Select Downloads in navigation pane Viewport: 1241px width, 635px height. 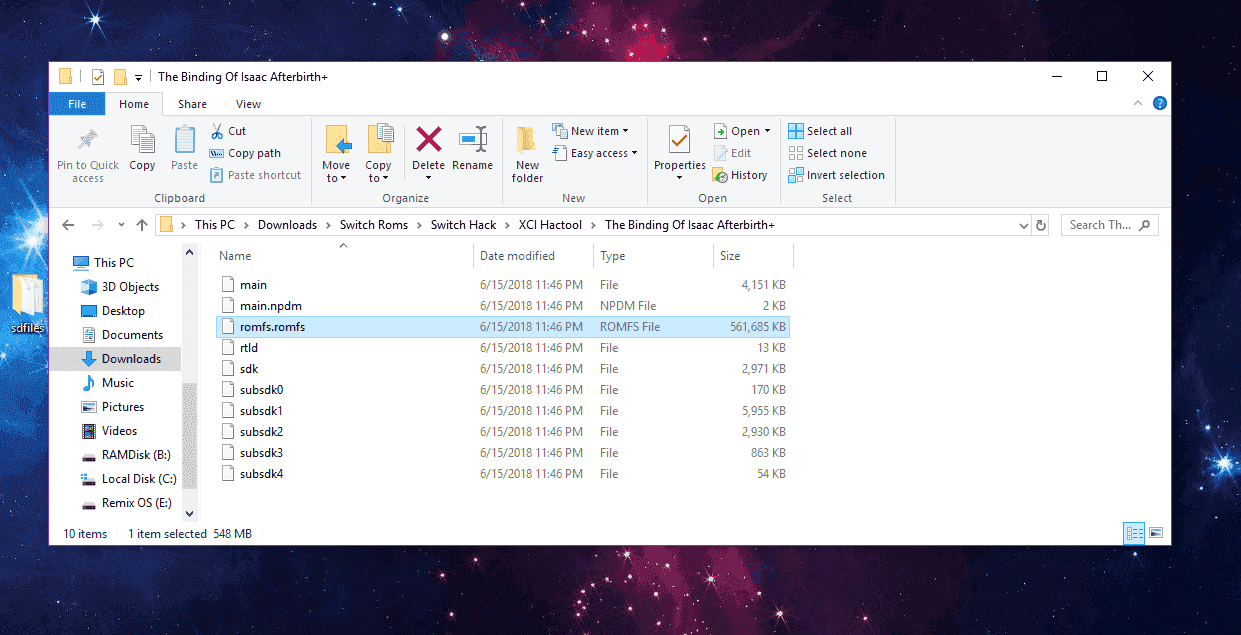click(129, 359)
